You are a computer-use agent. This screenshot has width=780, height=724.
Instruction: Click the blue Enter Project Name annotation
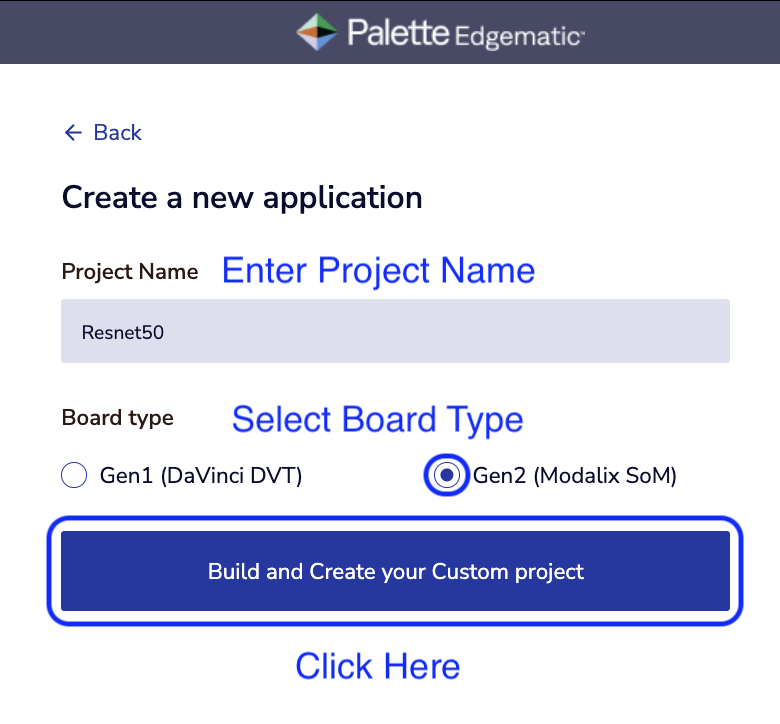coord(378,270)
